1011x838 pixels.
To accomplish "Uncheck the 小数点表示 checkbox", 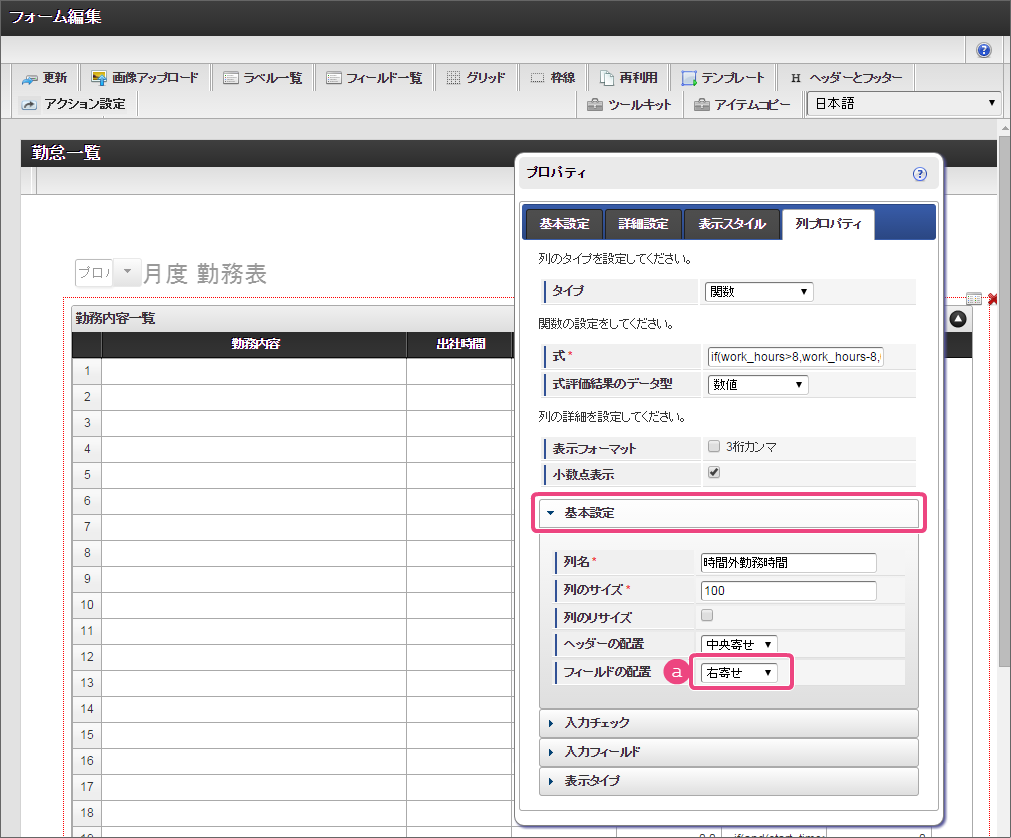I will point(714,473).
